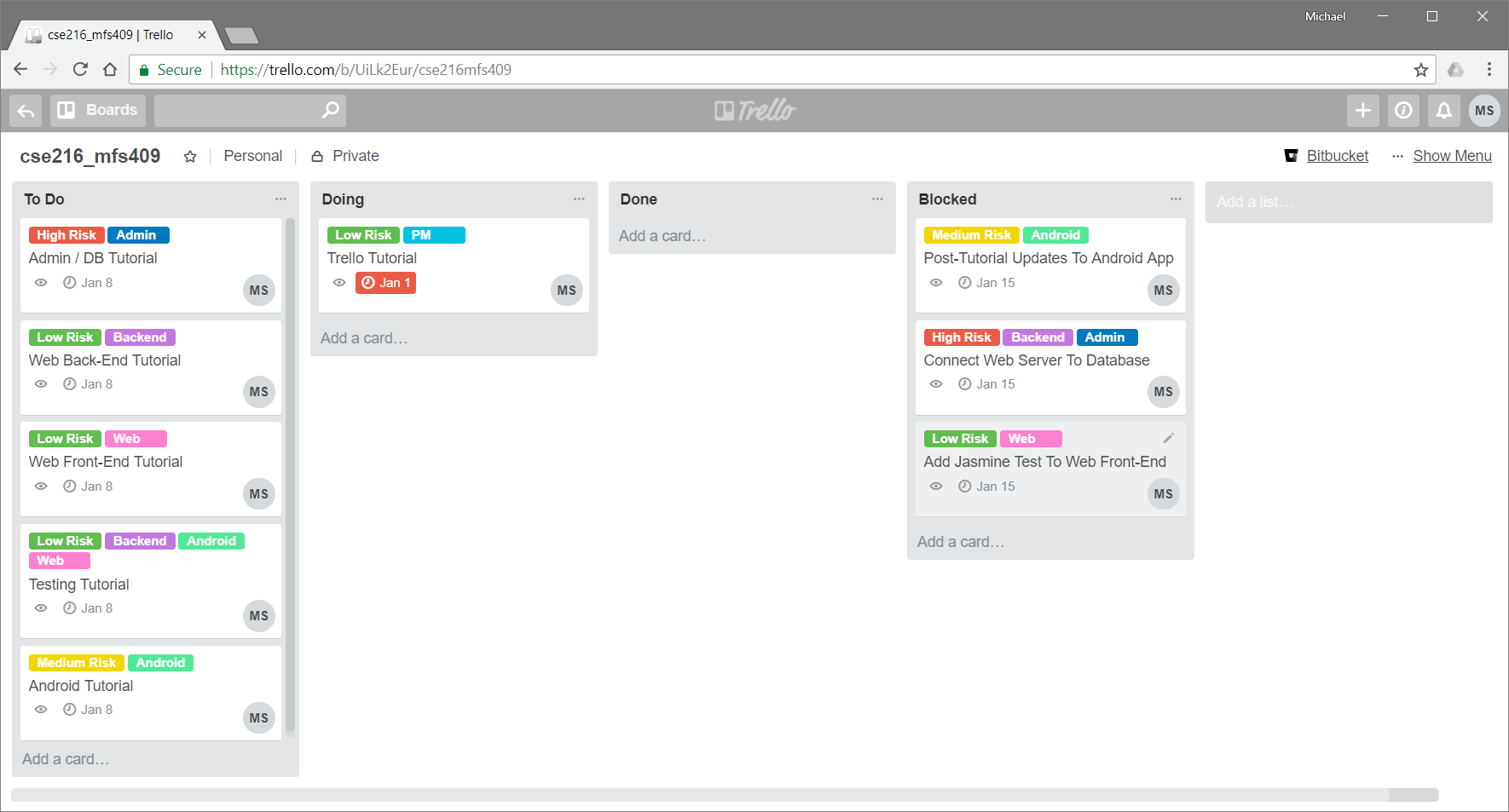Open the Doing list actions menu
The height and width of the screenshot is (812, 1509).
click(579, 199)
